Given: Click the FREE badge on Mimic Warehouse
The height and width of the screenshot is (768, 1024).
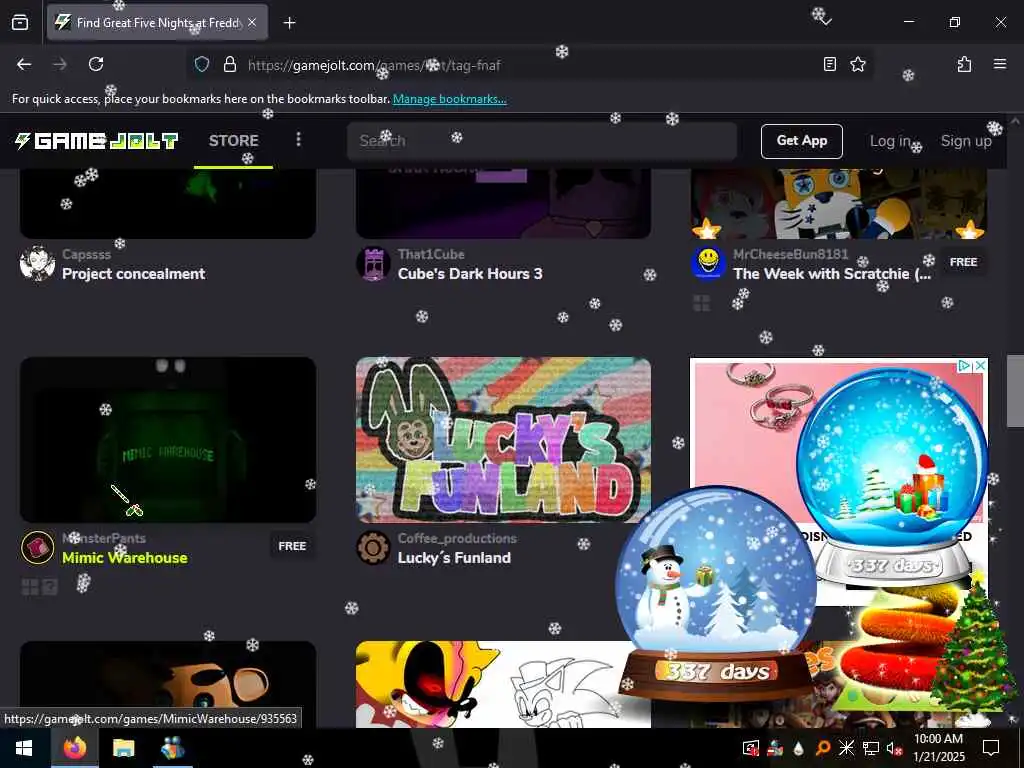Looking at the screenshot, I should 292,546.
